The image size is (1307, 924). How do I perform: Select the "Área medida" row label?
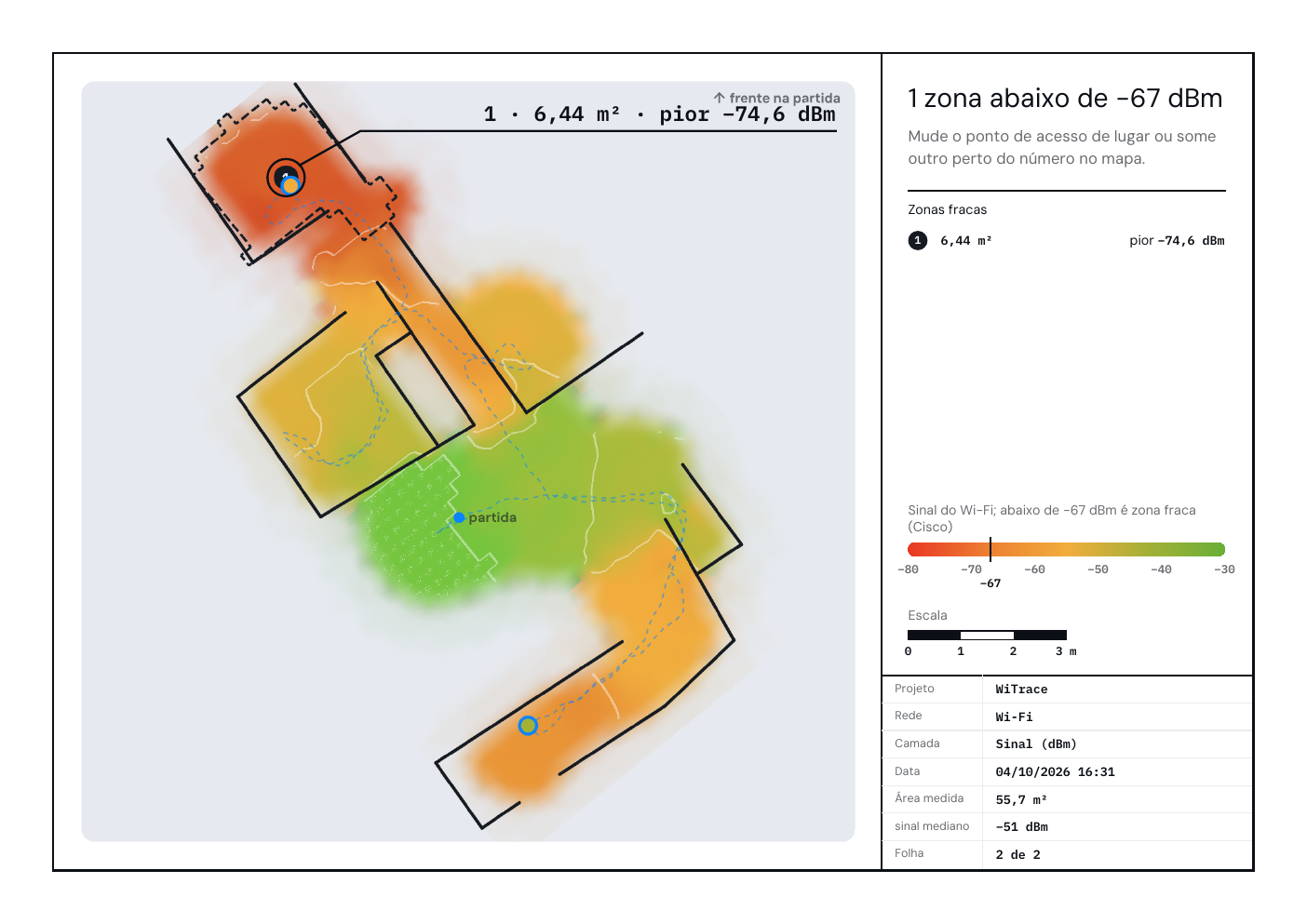(929, 798)
